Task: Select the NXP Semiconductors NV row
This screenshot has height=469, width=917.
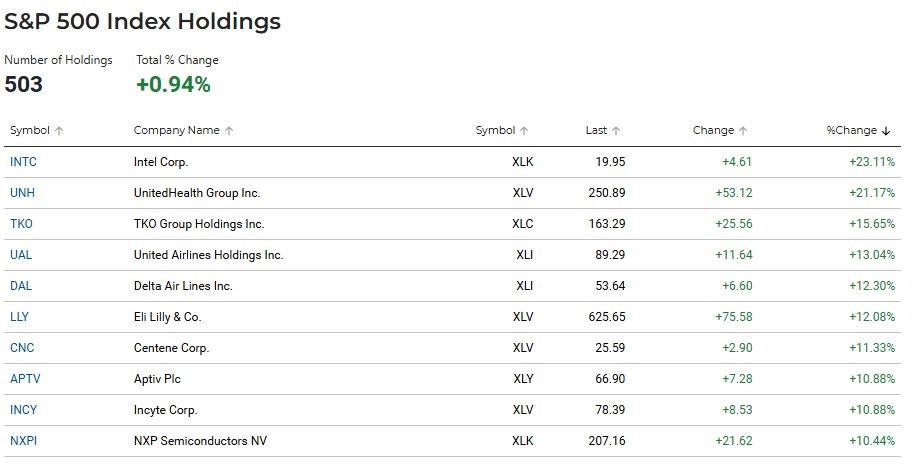Action: pyautogui.click(x=452, y=441)
